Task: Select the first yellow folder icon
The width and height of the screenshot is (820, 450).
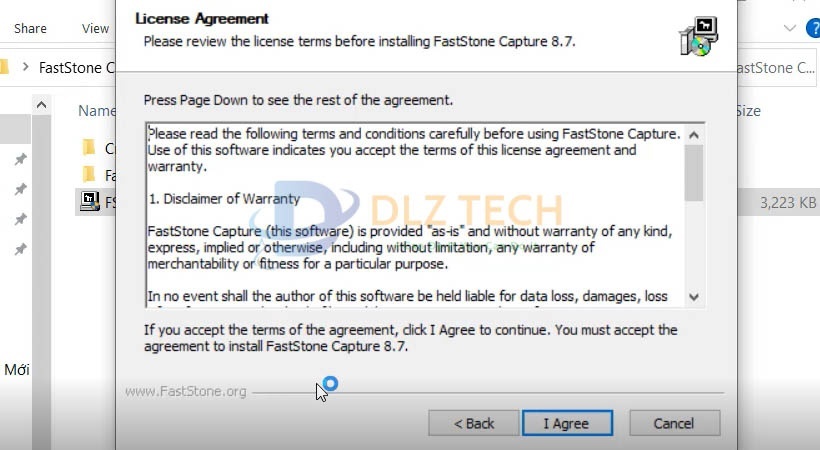Action: (x=89, y=148)
